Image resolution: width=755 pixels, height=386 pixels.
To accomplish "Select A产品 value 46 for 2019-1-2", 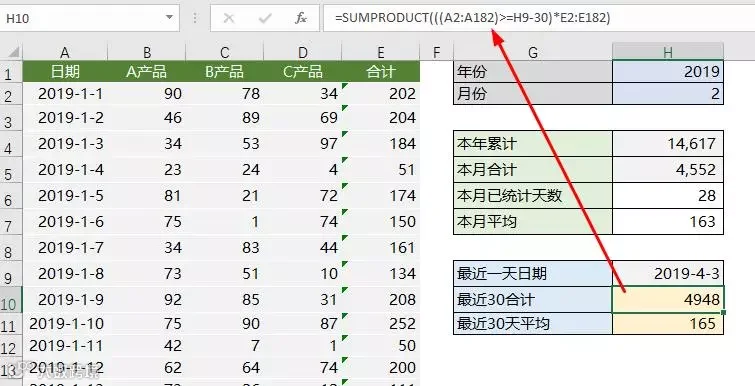I will 146,117.
